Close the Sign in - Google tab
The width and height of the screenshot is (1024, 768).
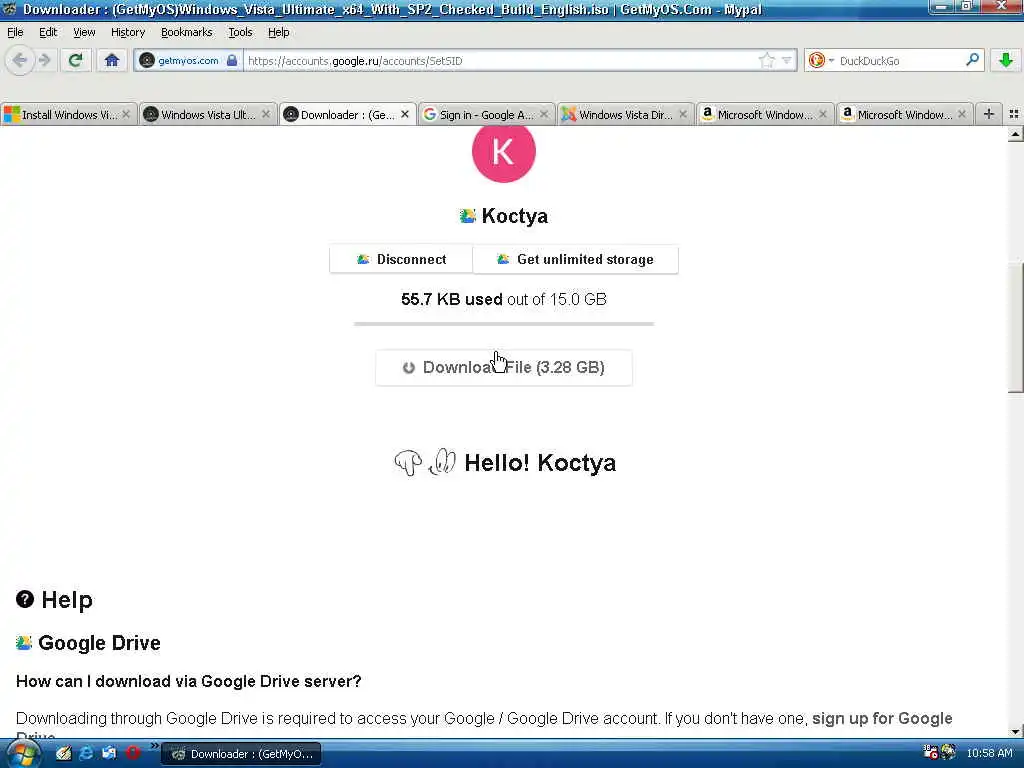(x=544, y=114)
